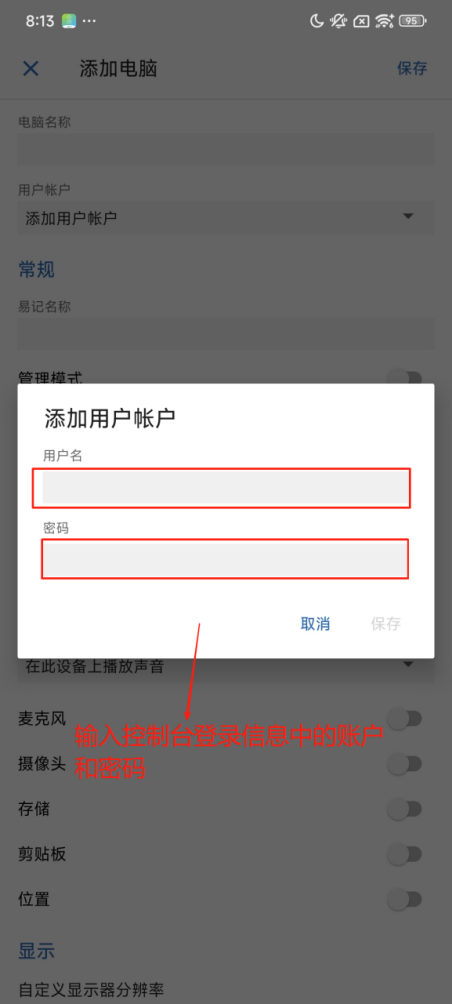The image size is (452, 1004).
Task: Tap the Wi-Fi status icon
Action: (385, 20)
